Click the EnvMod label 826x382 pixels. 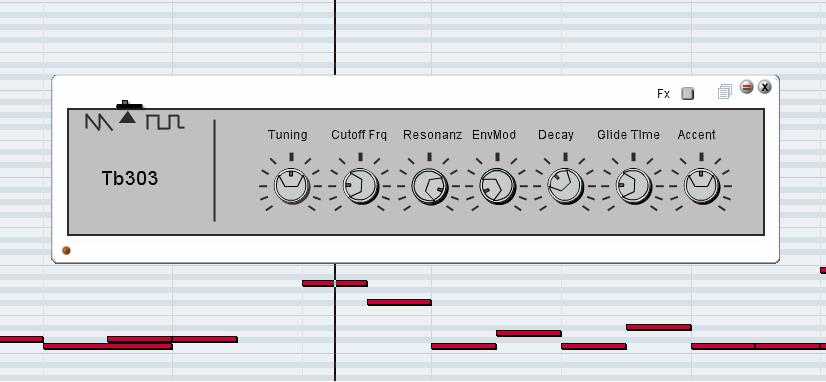coord(494,135)
